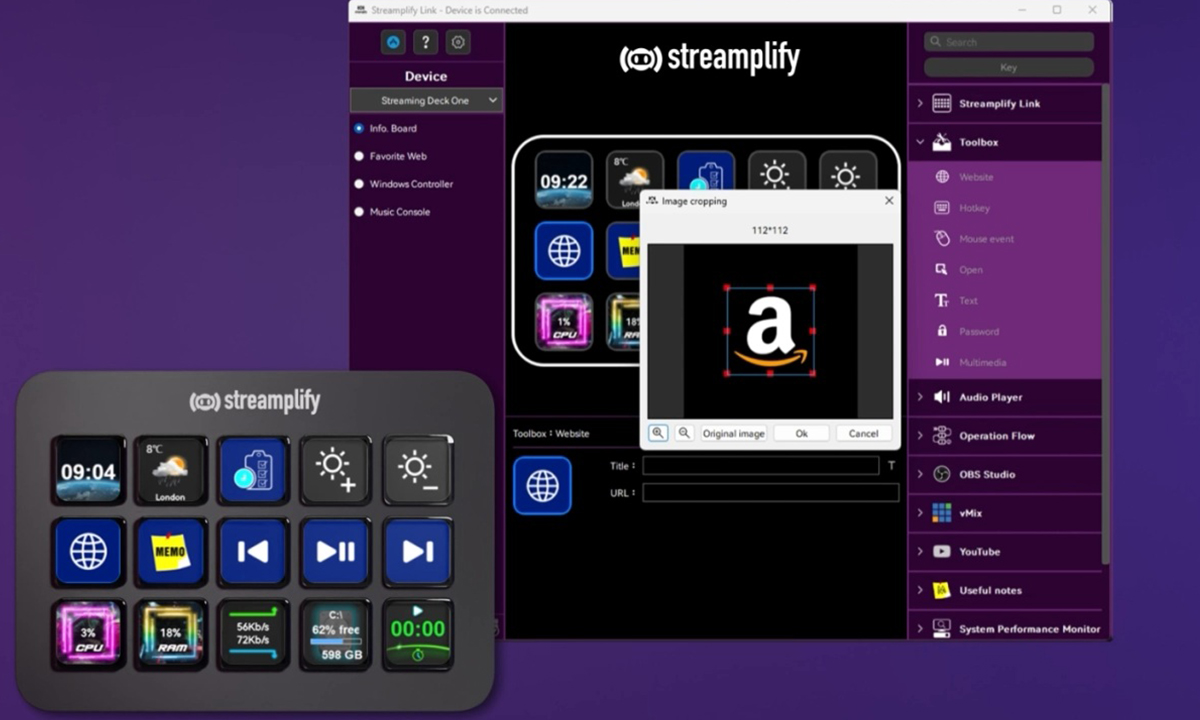Select the CPU monitor key in deck grid

(x=564, y=321)
